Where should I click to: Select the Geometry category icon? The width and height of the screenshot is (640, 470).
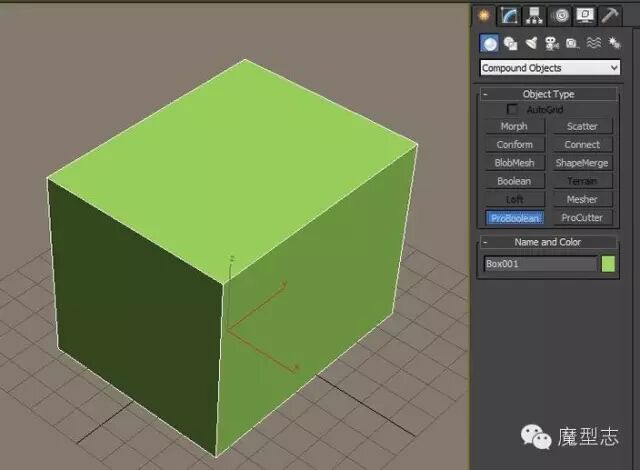pyautogui.click(x=489, y=43)
